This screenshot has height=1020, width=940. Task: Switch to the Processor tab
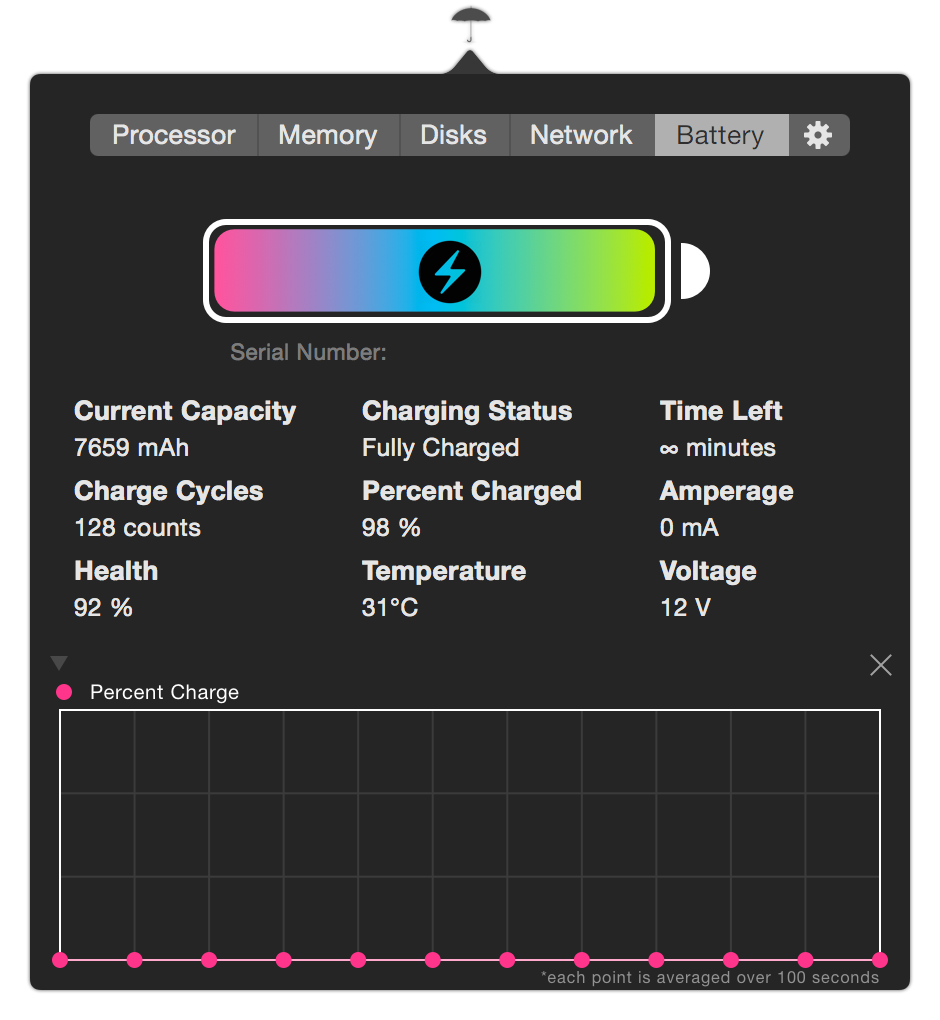[x=174, y=135]
